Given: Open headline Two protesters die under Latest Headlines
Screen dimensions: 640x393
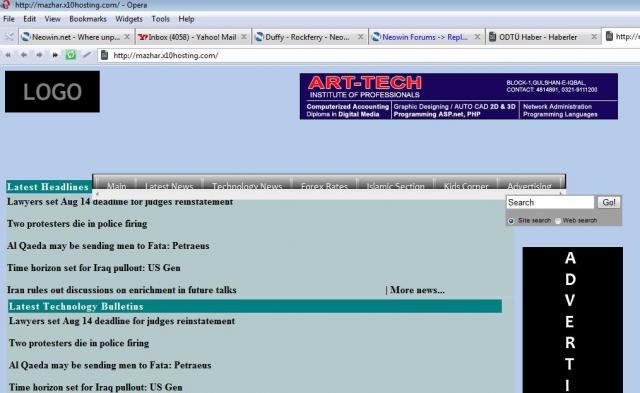Looking at the screenshot, I should click(x=77, y=224).
